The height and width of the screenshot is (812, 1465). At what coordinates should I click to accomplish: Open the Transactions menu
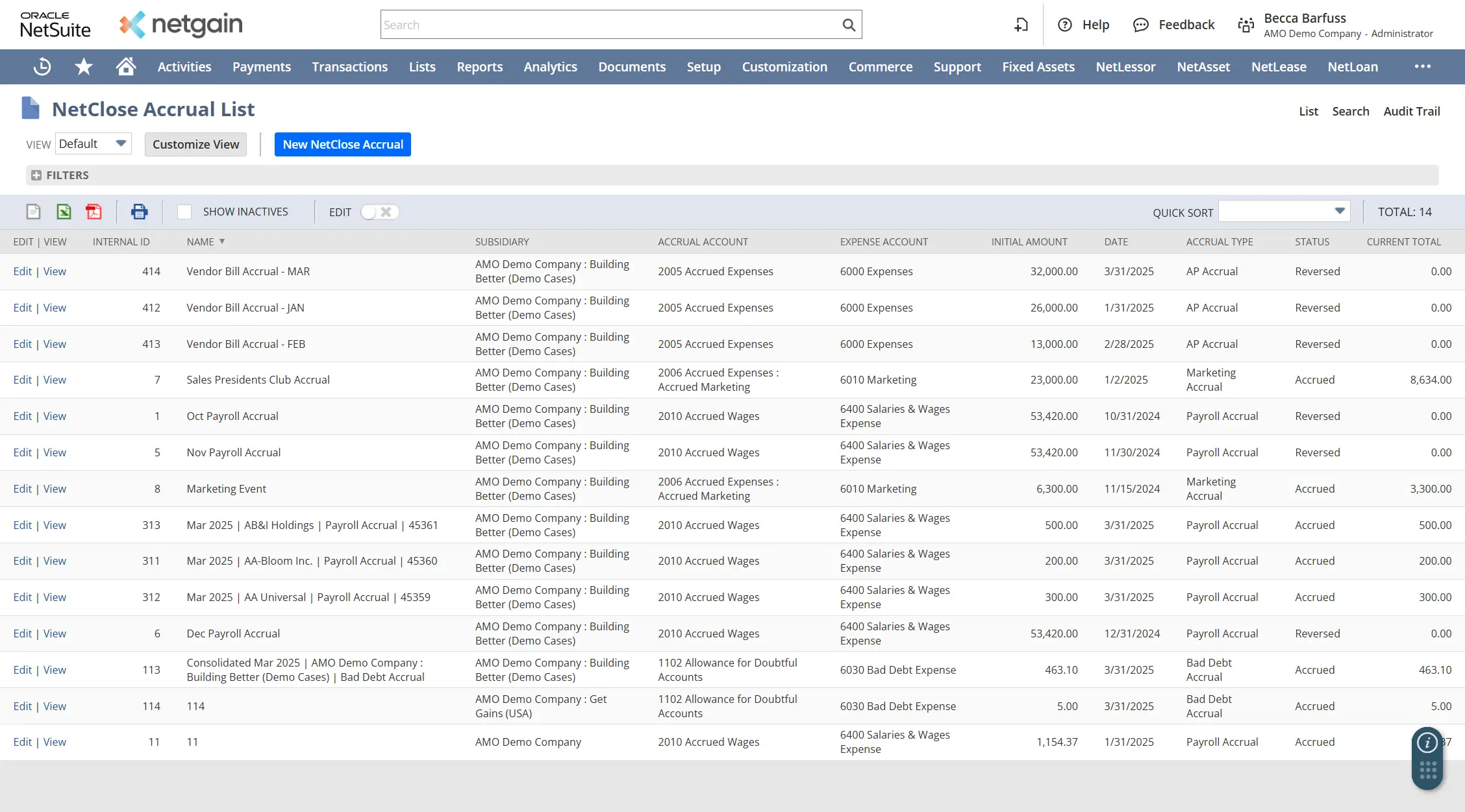click(349, 67)
